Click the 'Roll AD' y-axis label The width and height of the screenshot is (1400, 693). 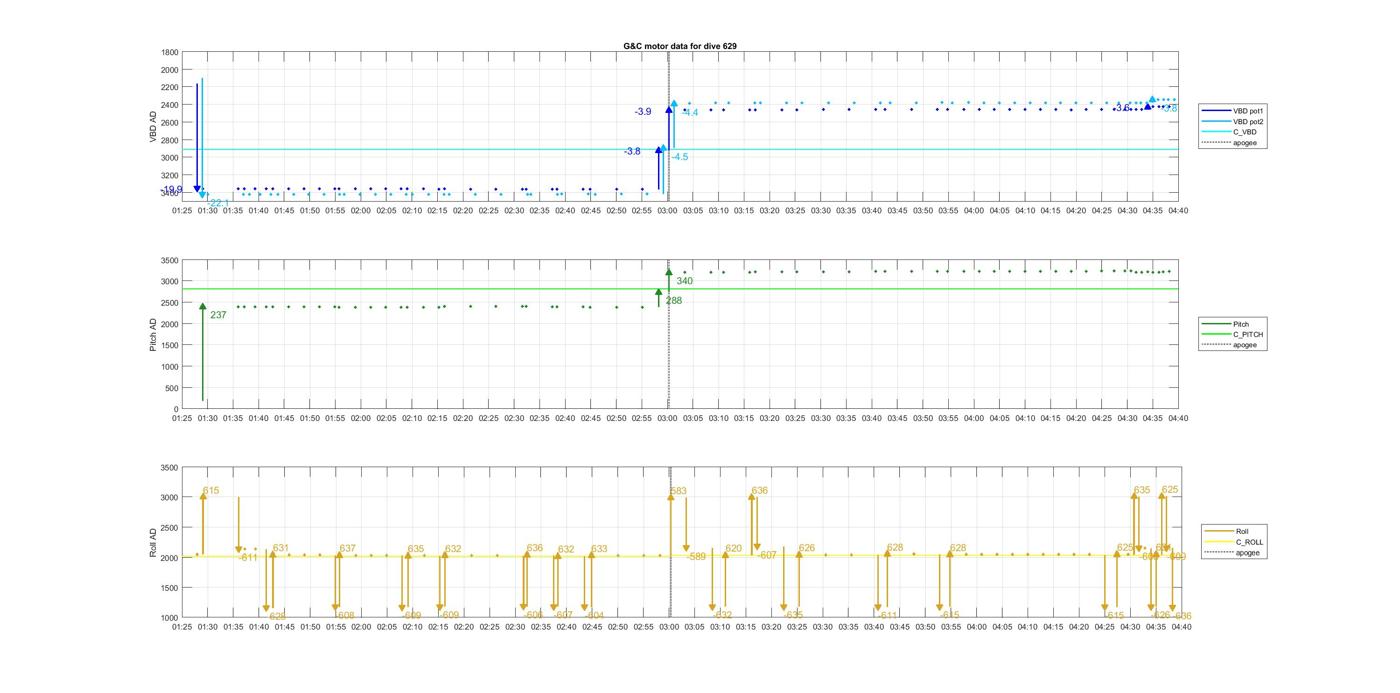click(154, 543)
